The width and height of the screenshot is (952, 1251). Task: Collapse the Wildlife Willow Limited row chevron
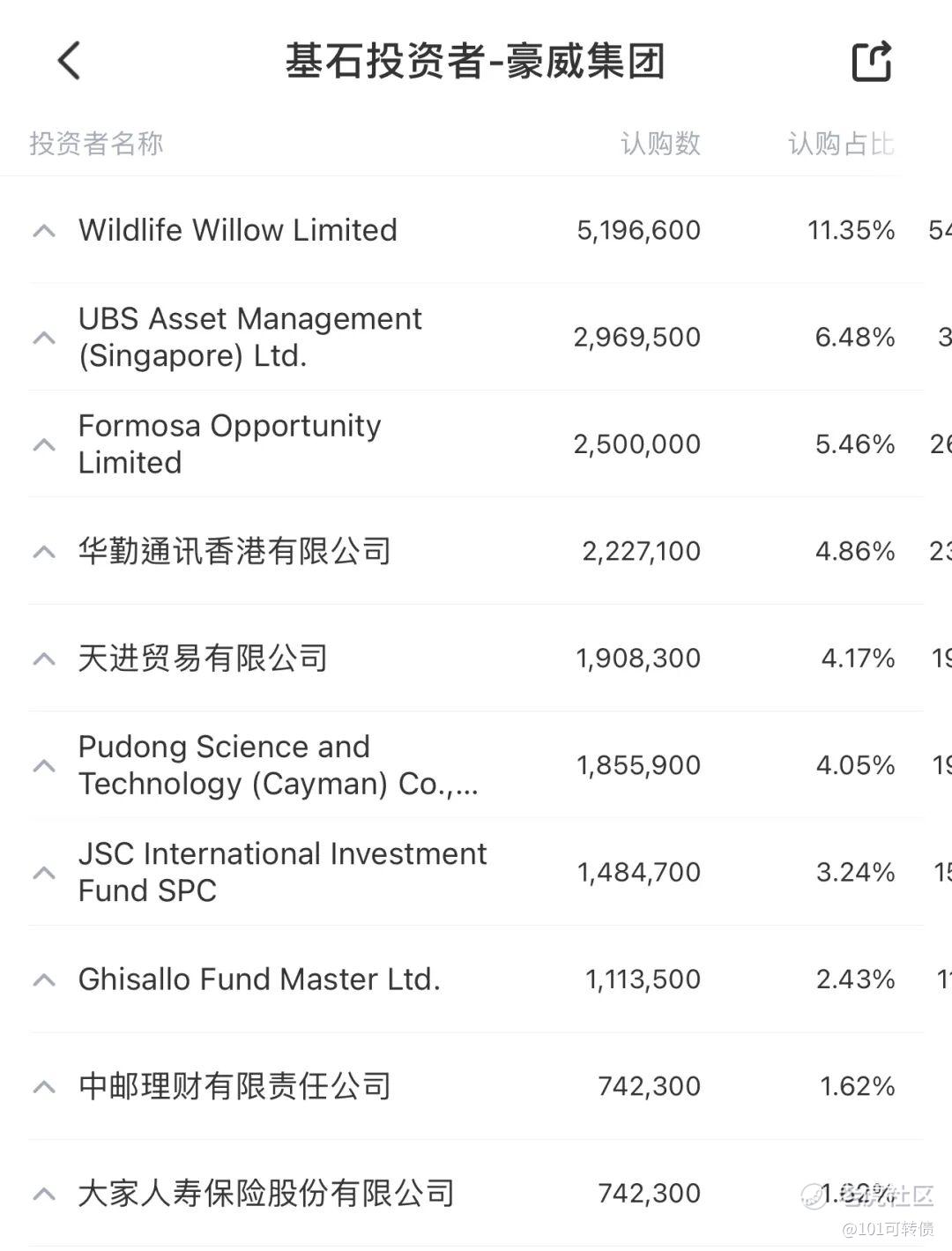(x=44, y=231)
